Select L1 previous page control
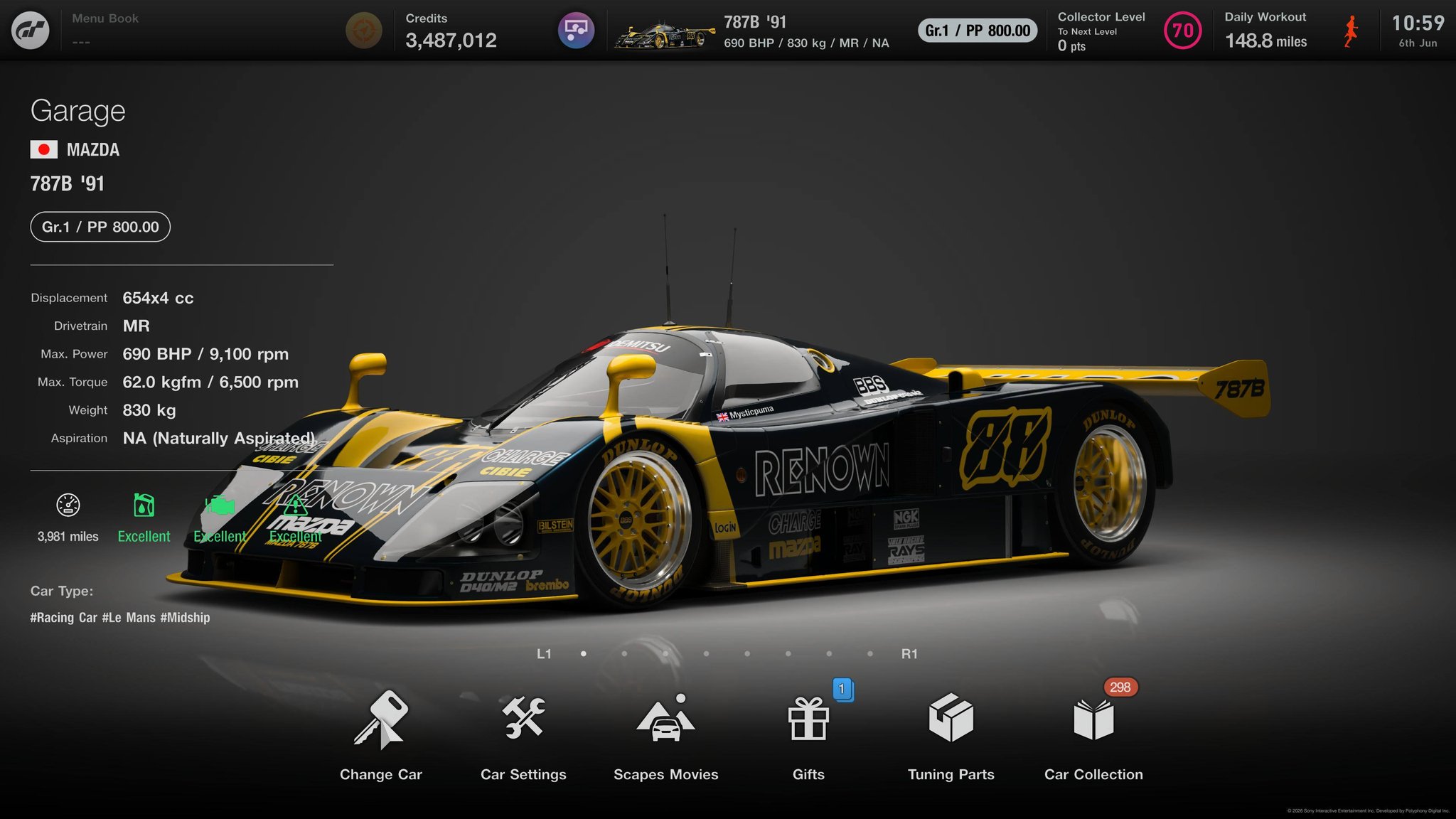The image size is (1456, 819). (x=544, y=654)
